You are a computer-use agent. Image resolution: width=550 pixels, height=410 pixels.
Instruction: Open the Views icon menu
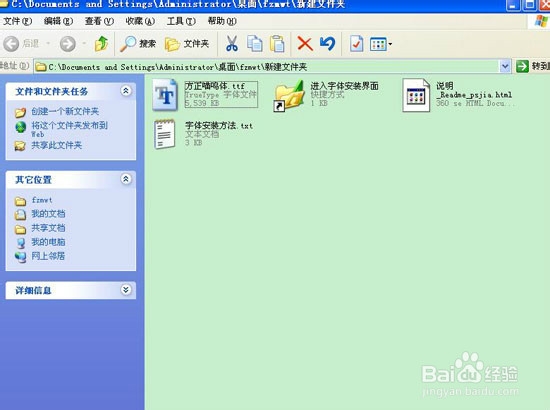tap(381, 44)
